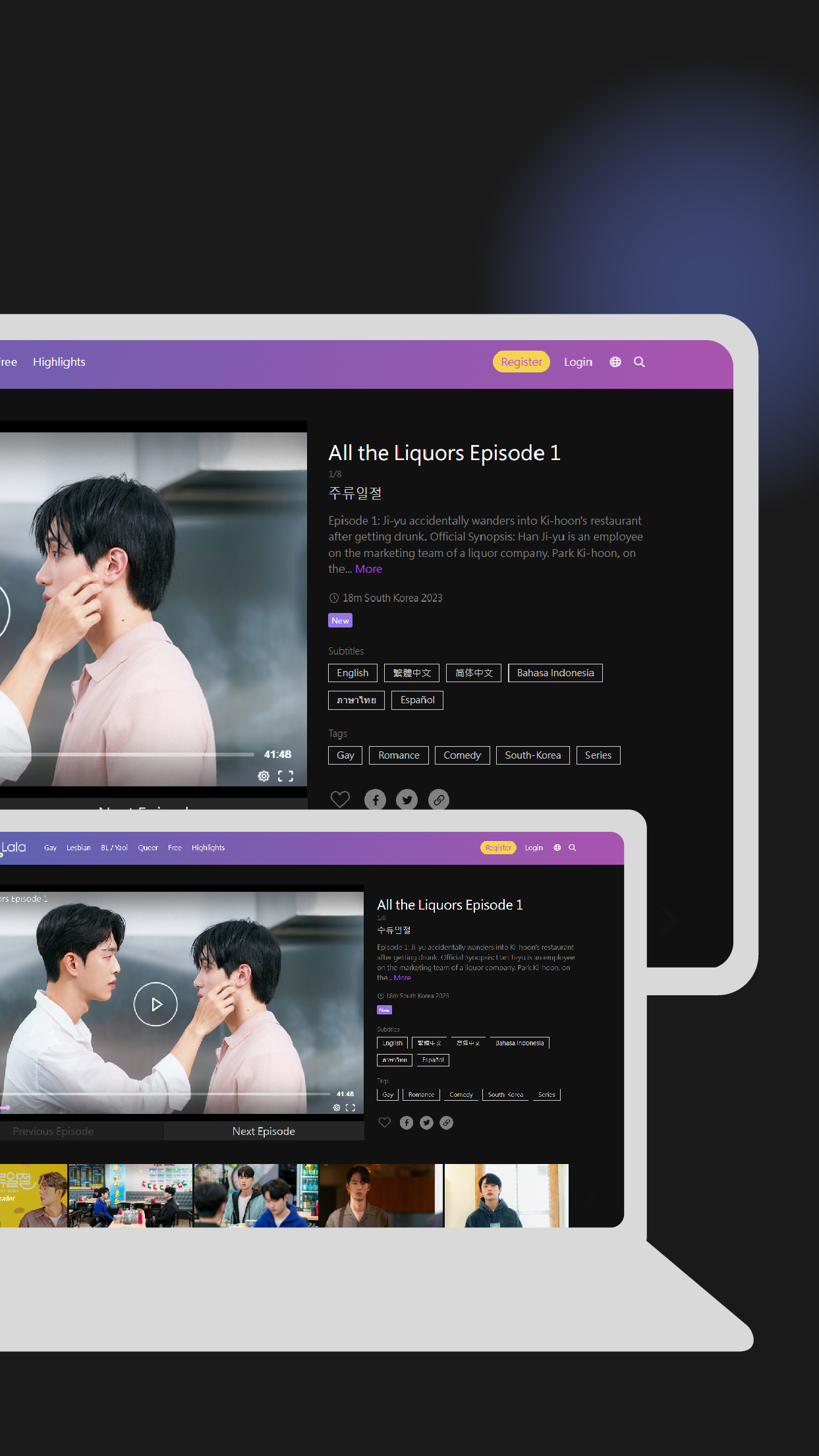Share via Facebook icon on the tablet
Screen dimensions: 819x1456
376,800
